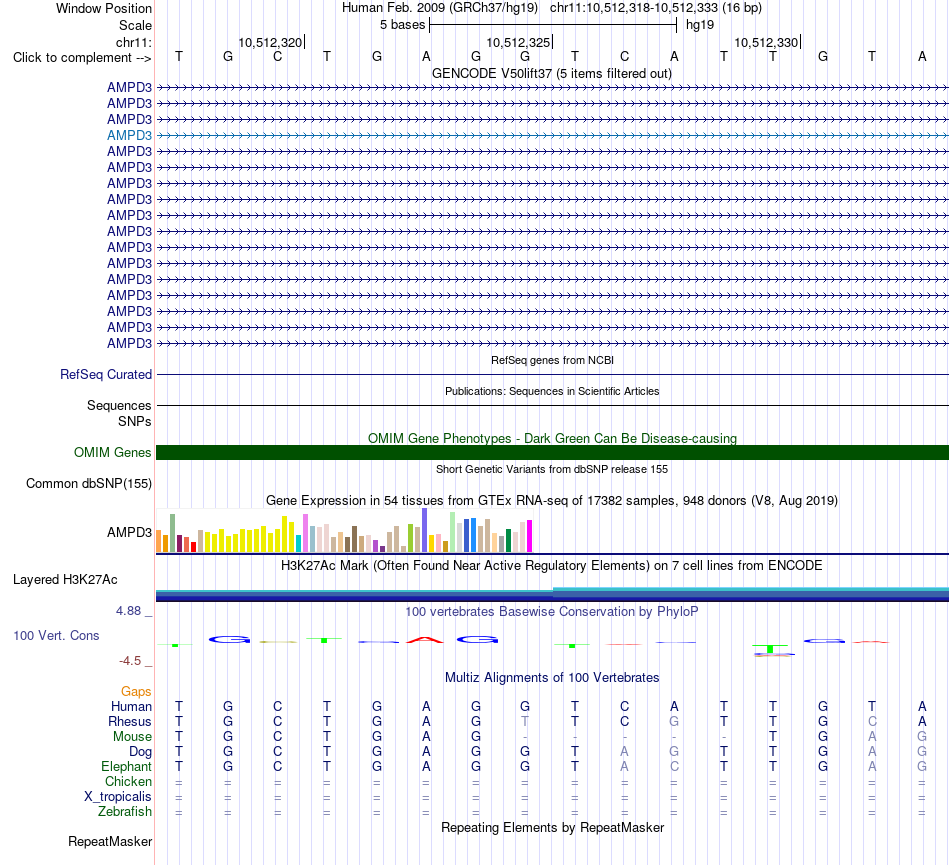
Task: Click the Chicken alignment row label
Action: click(x=128, y=781)
